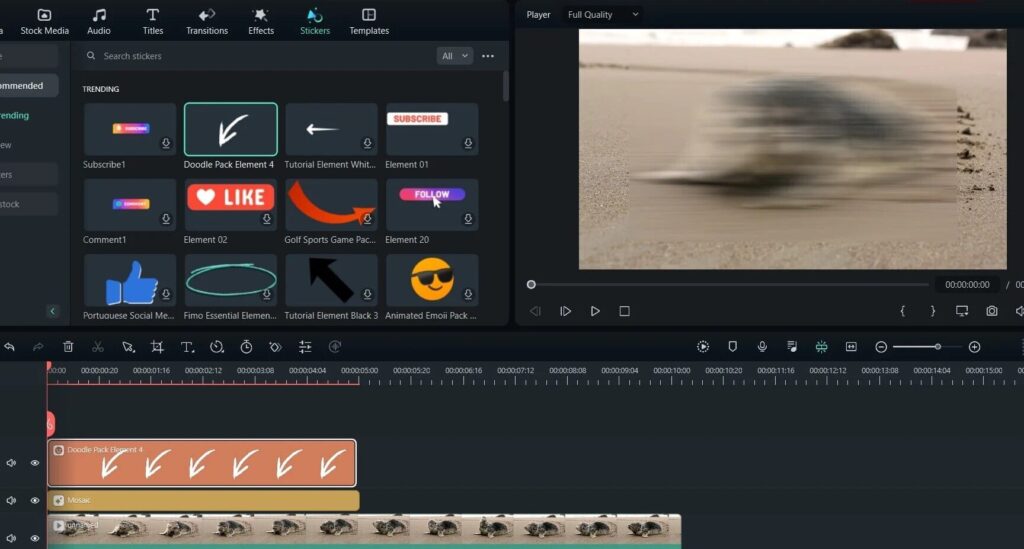Viewport: 1024px width, 549px height.
Task: Delete the selected clip with trash icon
Action: click(x=68, y=347)
